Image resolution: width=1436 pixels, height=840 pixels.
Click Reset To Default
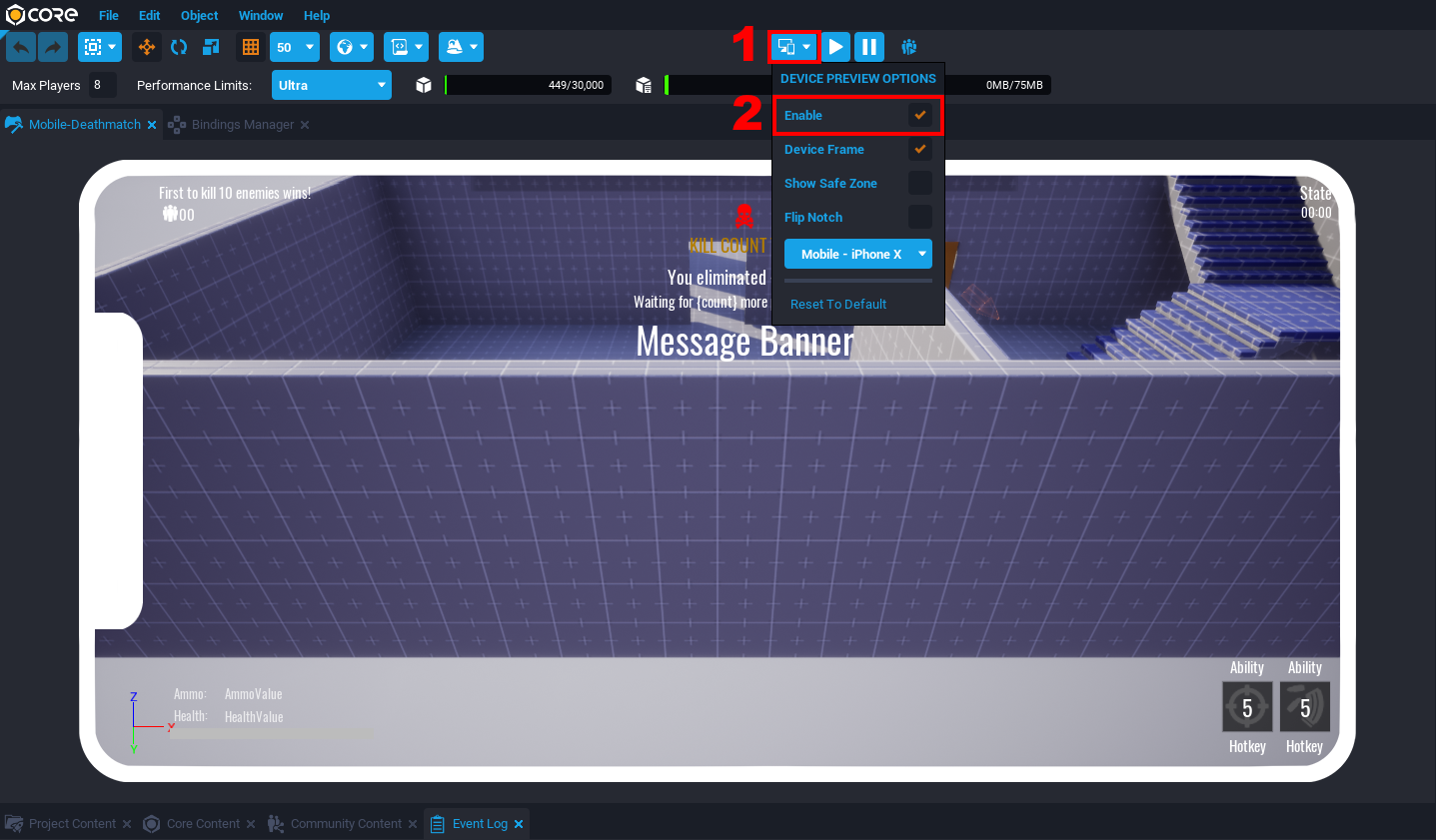[838, 305]
